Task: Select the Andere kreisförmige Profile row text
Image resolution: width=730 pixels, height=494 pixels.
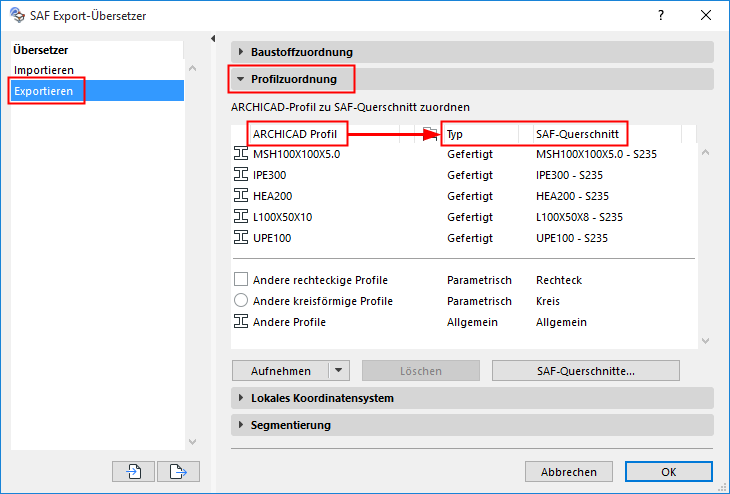Action: (x=323, y=301)
